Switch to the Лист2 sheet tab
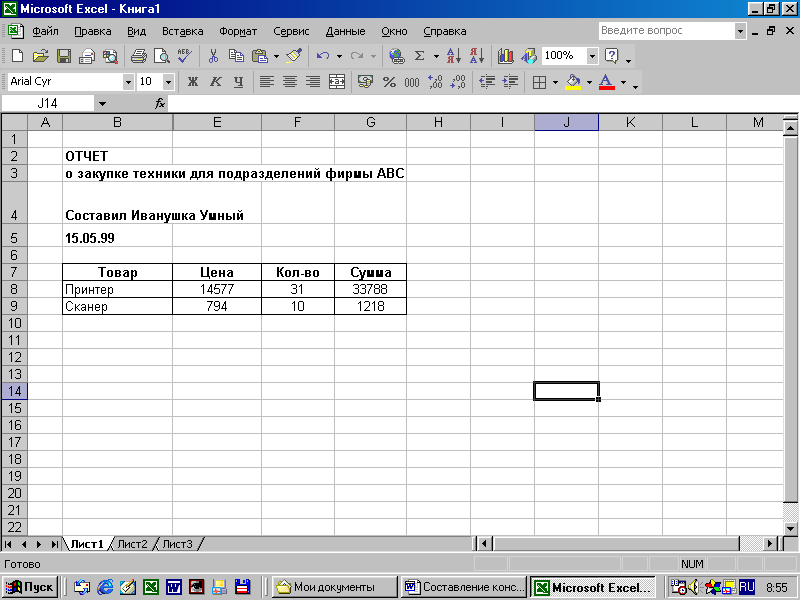 (x=132, y=544)
